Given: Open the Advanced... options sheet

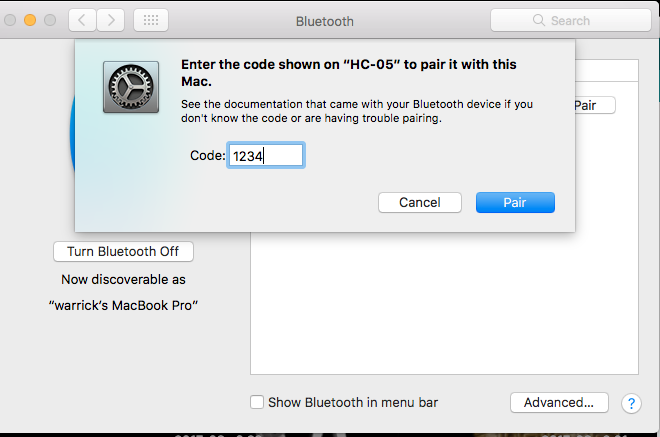Looking at the screenshot, I should click(559, 402).
